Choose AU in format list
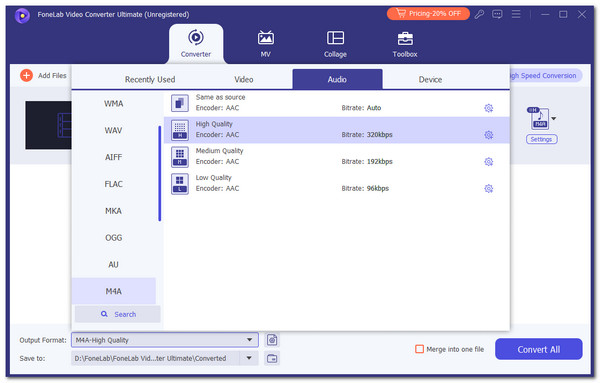This screenshot has width=600, height=383. coord(114,264)
